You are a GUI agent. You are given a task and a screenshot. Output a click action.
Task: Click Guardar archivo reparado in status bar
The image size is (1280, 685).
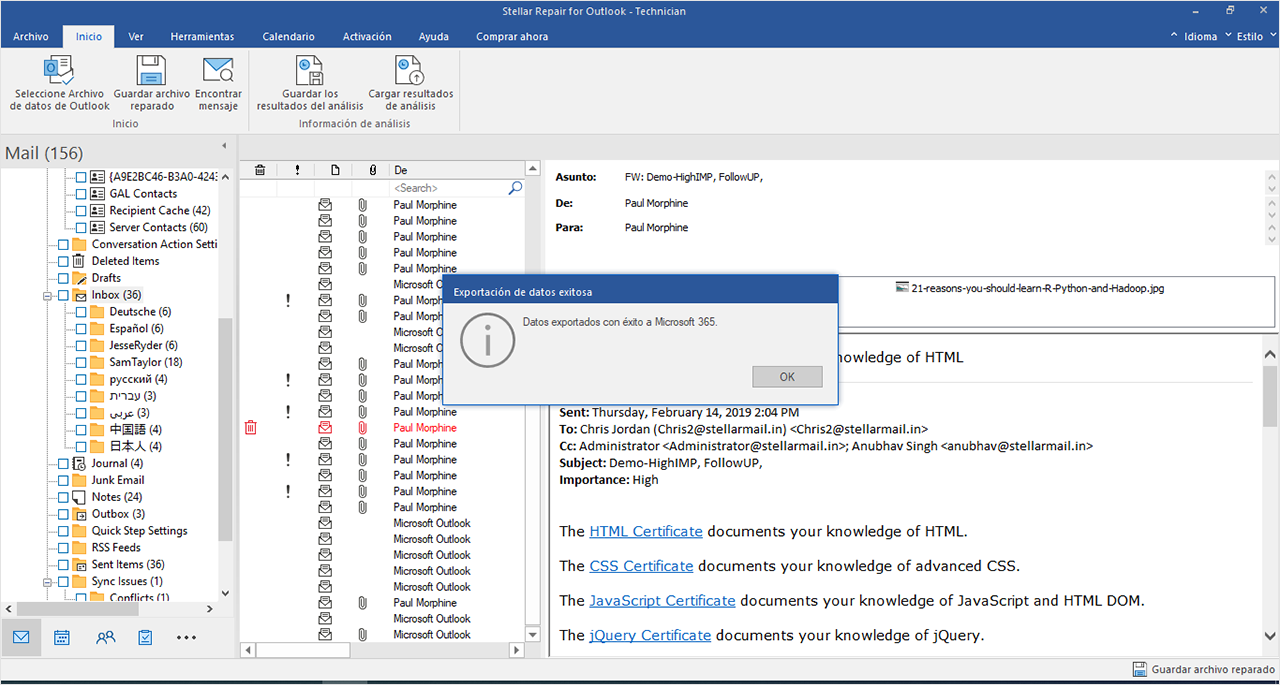tap(1204, 669)
